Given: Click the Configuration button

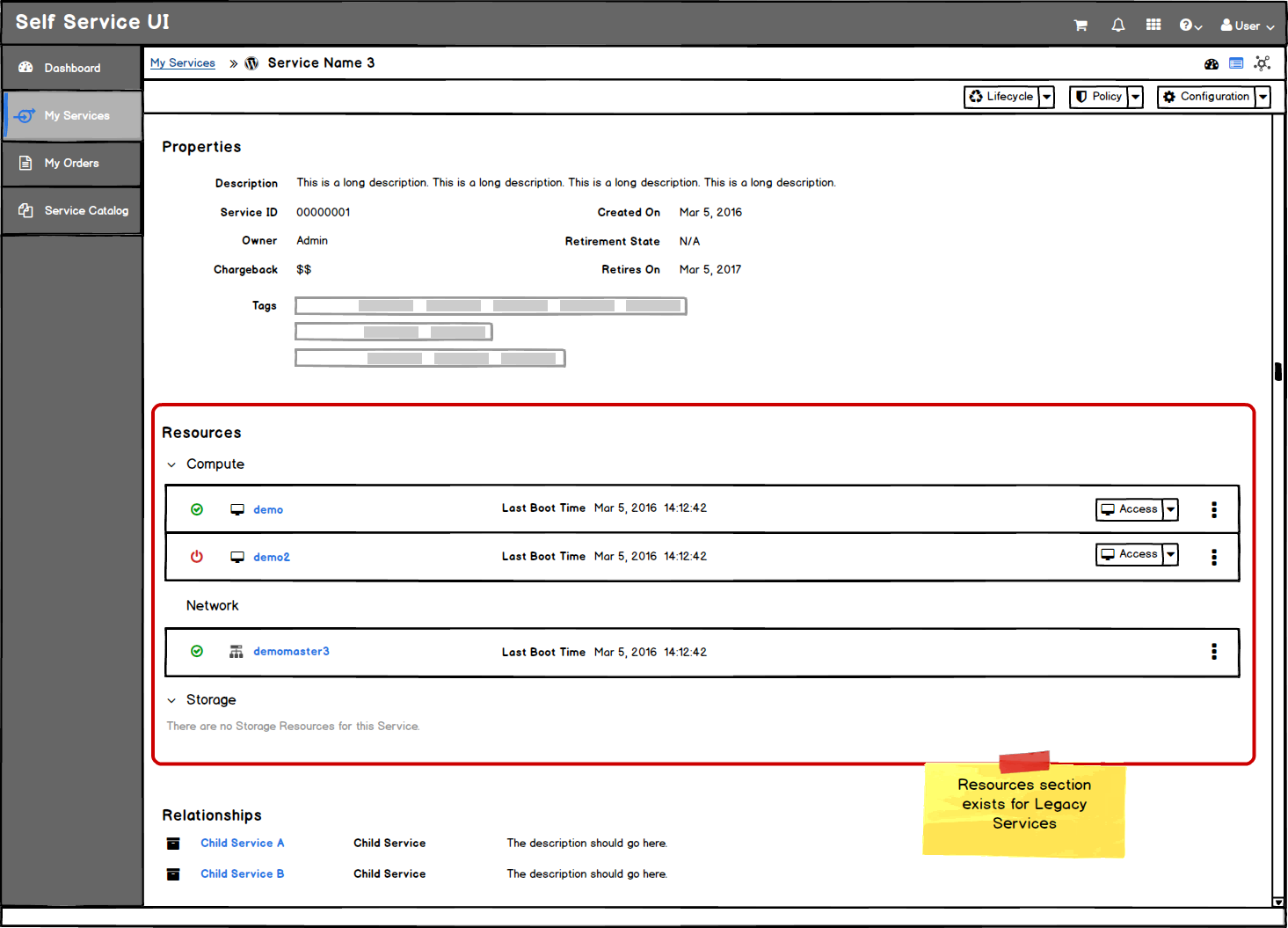Looking at the screenshot, I should click(x=1206, y=97).
